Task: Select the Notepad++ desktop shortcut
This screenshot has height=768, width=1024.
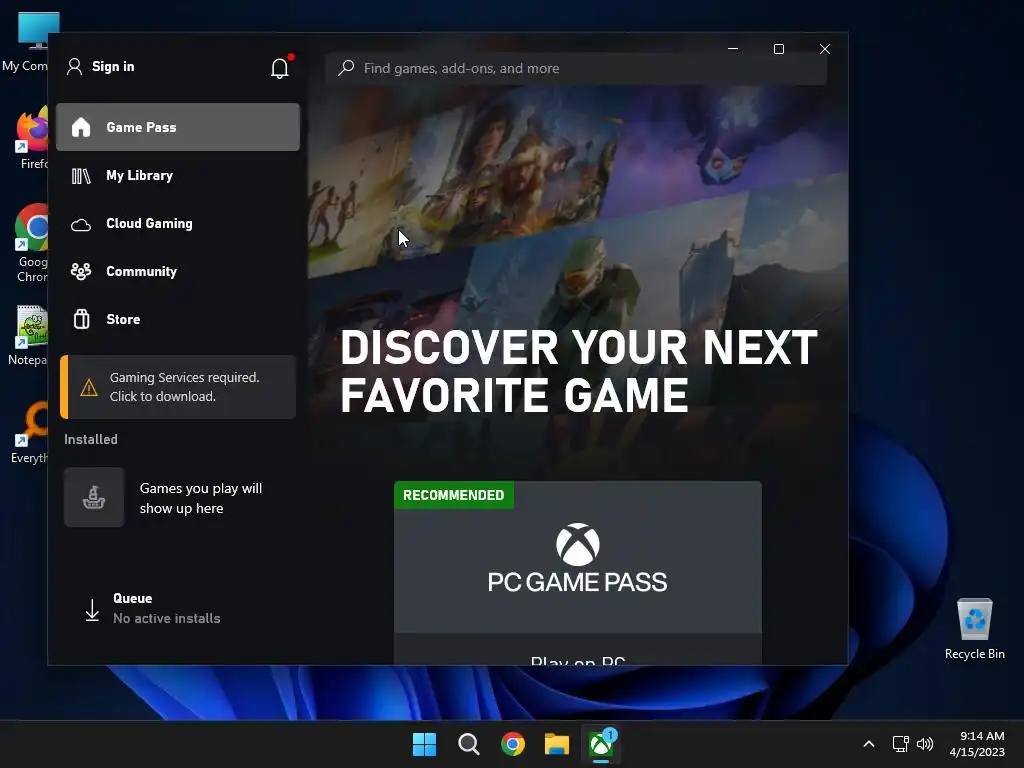Action: point(27,335)
